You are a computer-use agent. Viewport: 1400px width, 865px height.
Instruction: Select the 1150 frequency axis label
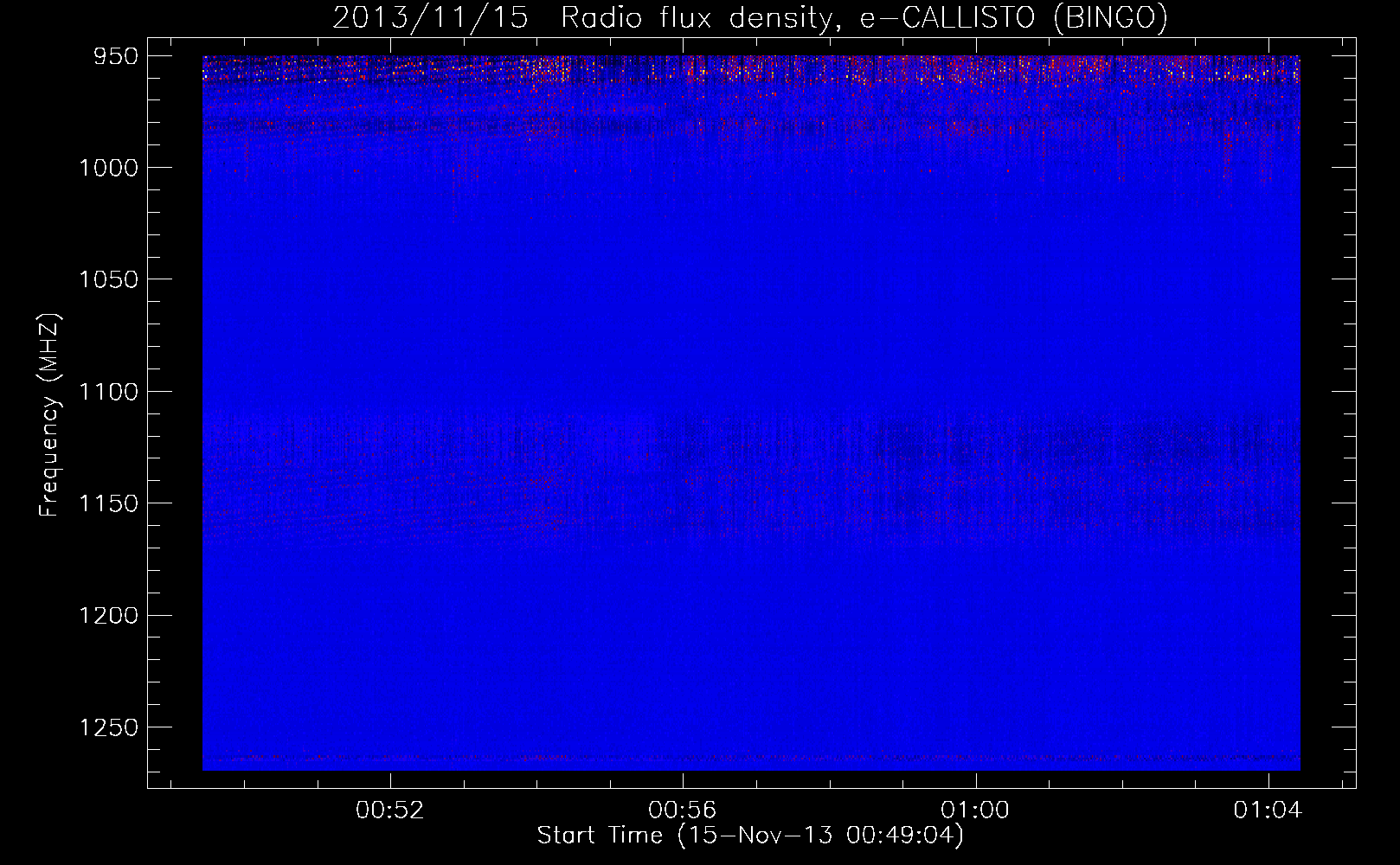[x=108, y=503]
